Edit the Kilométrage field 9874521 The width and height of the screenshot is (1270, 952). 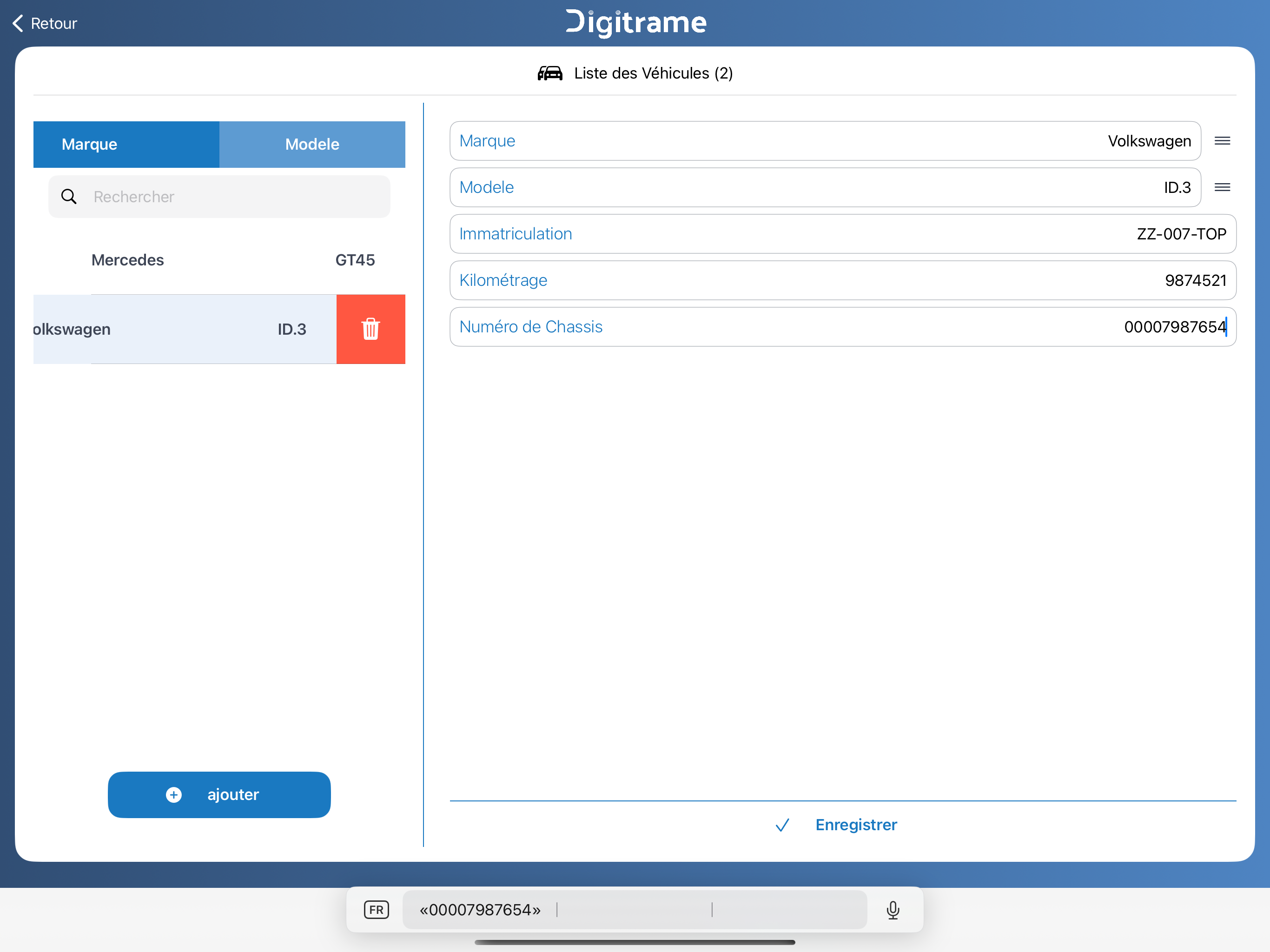(x=843, y=280)
